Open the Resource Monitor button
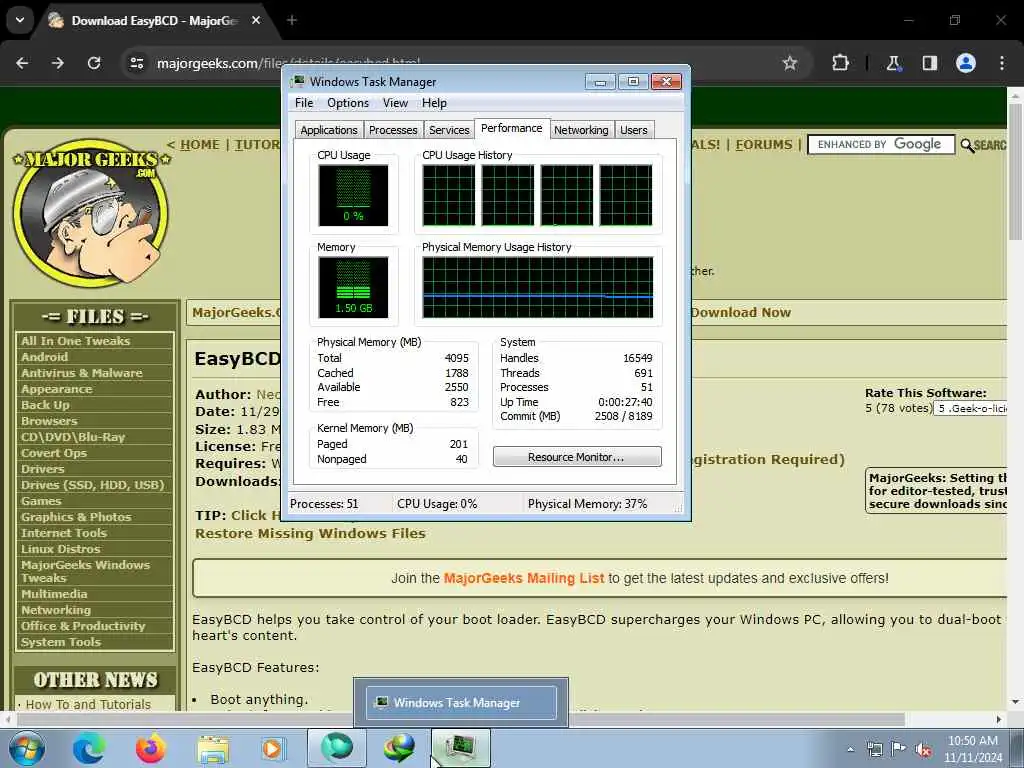This screenshot has height=768, width=1024. pyautogui.click(x=577, y=456)
